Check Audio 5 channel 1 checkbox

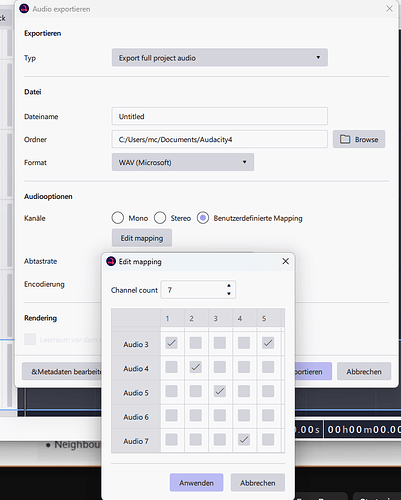click(x=172, y=391)
